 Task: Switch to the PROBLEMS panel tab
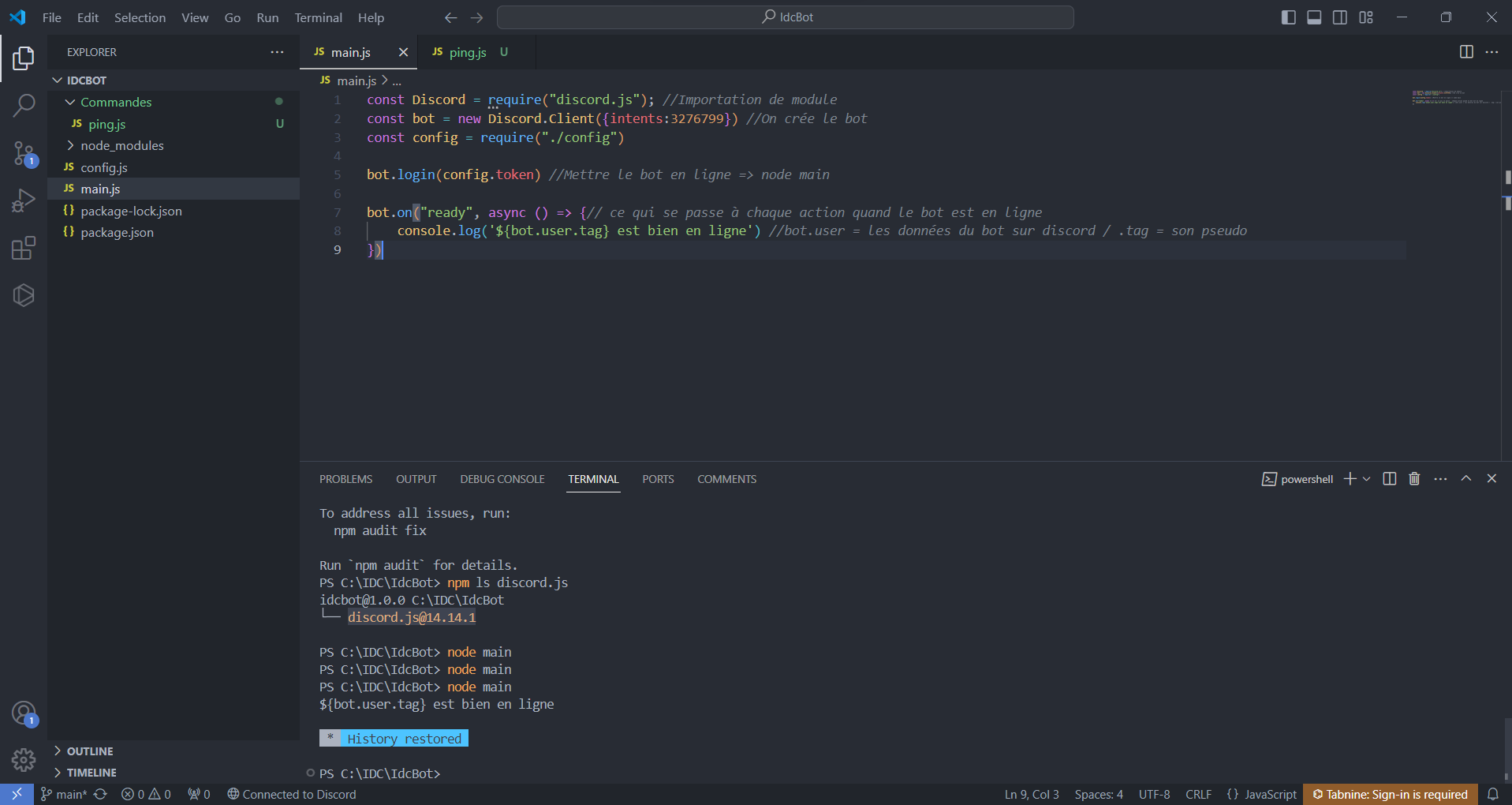pyautogui.click(x=345, y=479)
